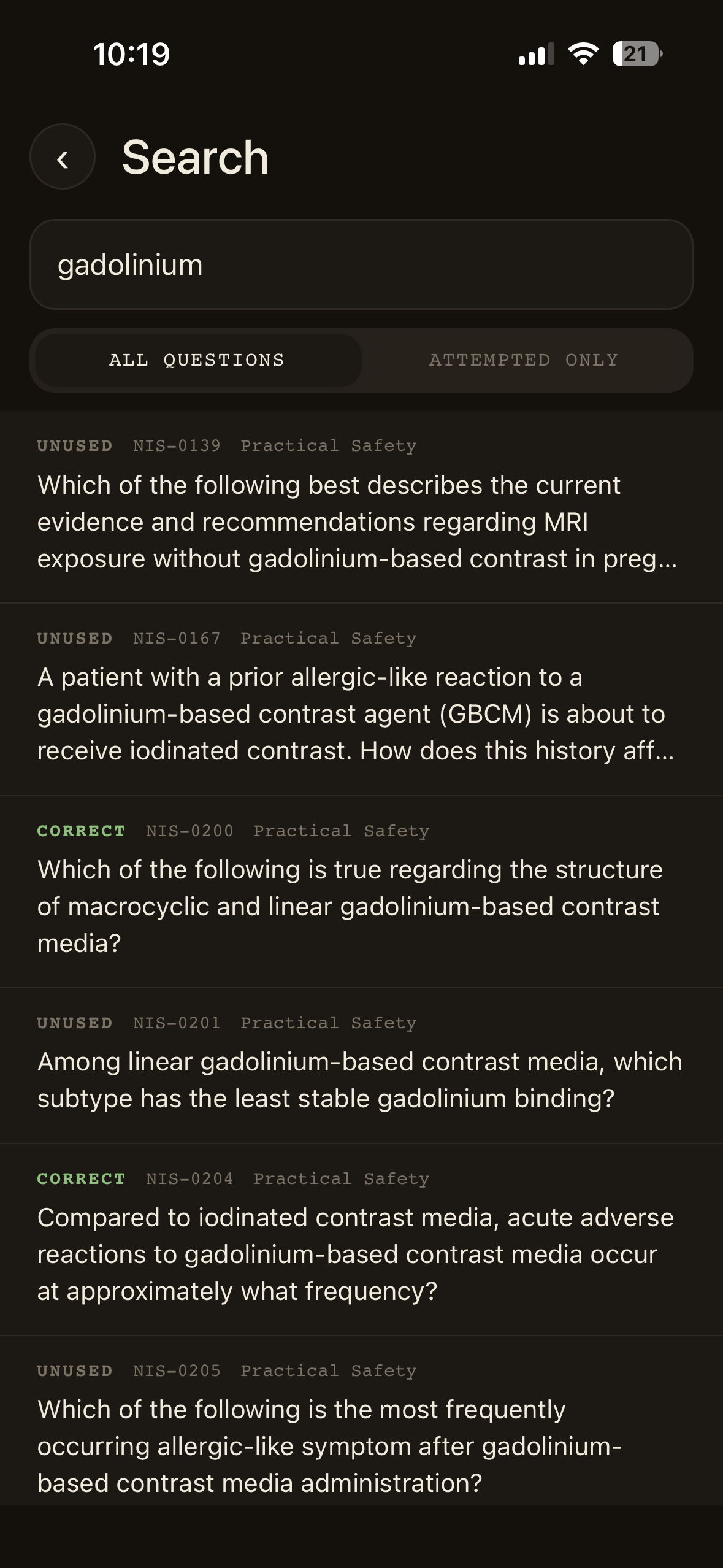Tap the clock time in status bar
Viewport: 723px width, 1568px height.
click(x=131, y=54)
